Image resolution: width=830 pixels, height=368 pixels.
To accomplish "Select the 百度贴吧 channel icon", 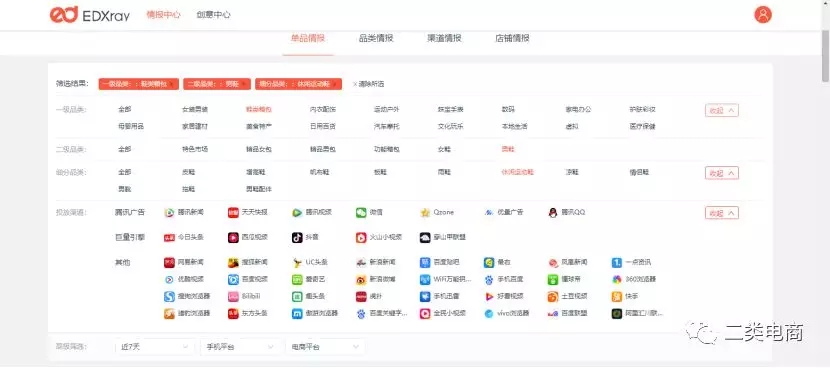I will tap(425, 263).
